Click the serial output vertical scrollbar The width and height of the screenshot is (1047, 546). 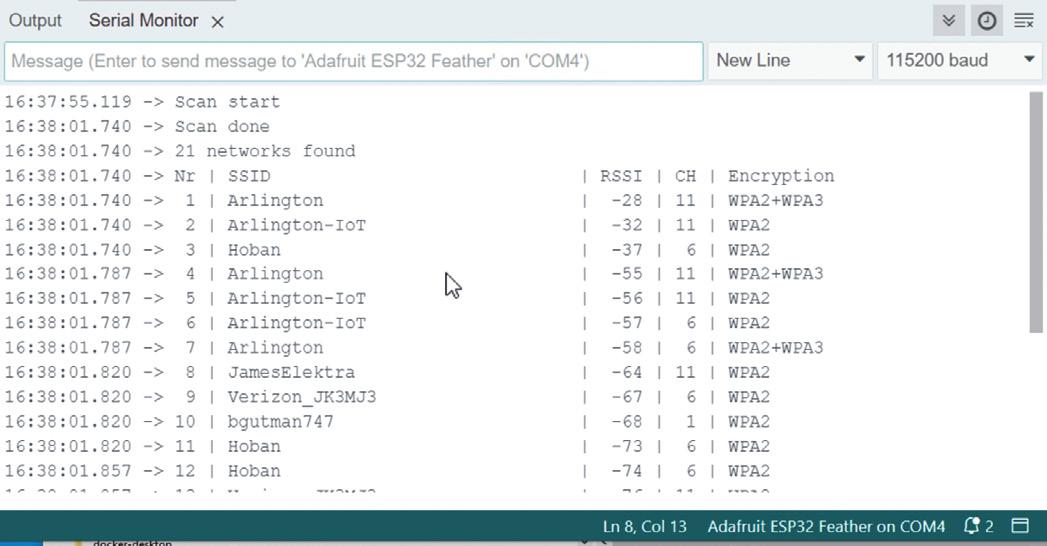tap(1036, 212)
